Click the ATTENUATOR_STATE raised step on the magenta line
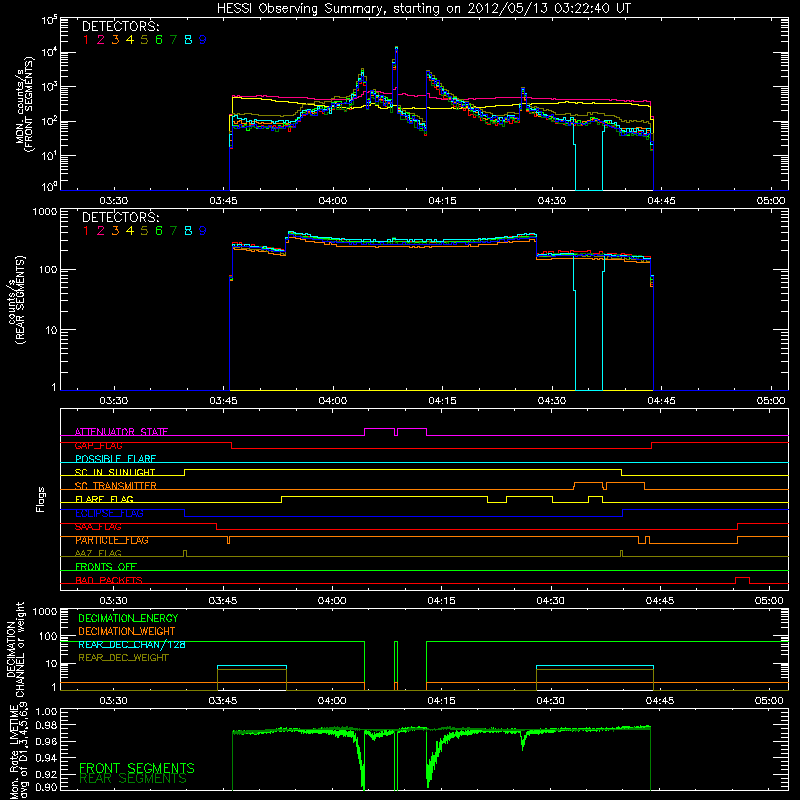800x800 pixels. [395, 431]
